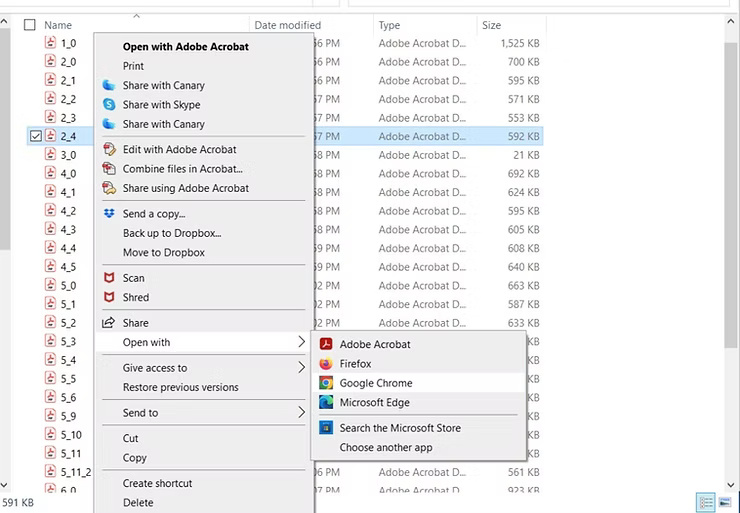
Task: Select Delete from the context menu
Action: coord(138,502)
